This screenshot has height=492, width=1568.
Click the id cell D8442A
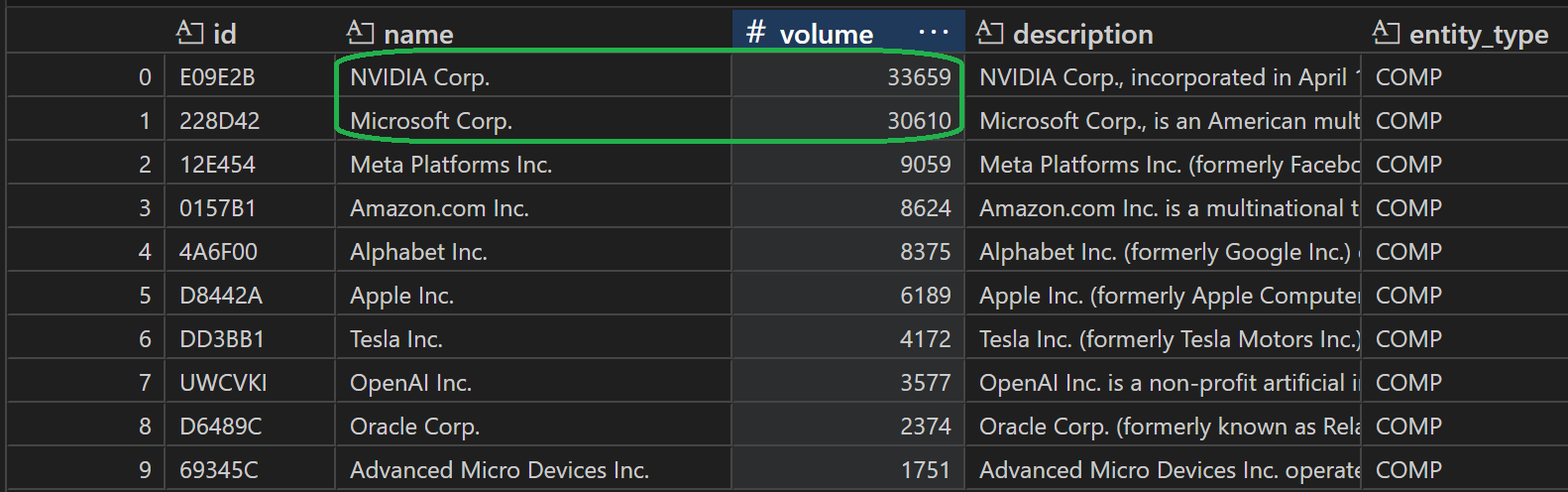pyautogui.click(x=250, y=296)
